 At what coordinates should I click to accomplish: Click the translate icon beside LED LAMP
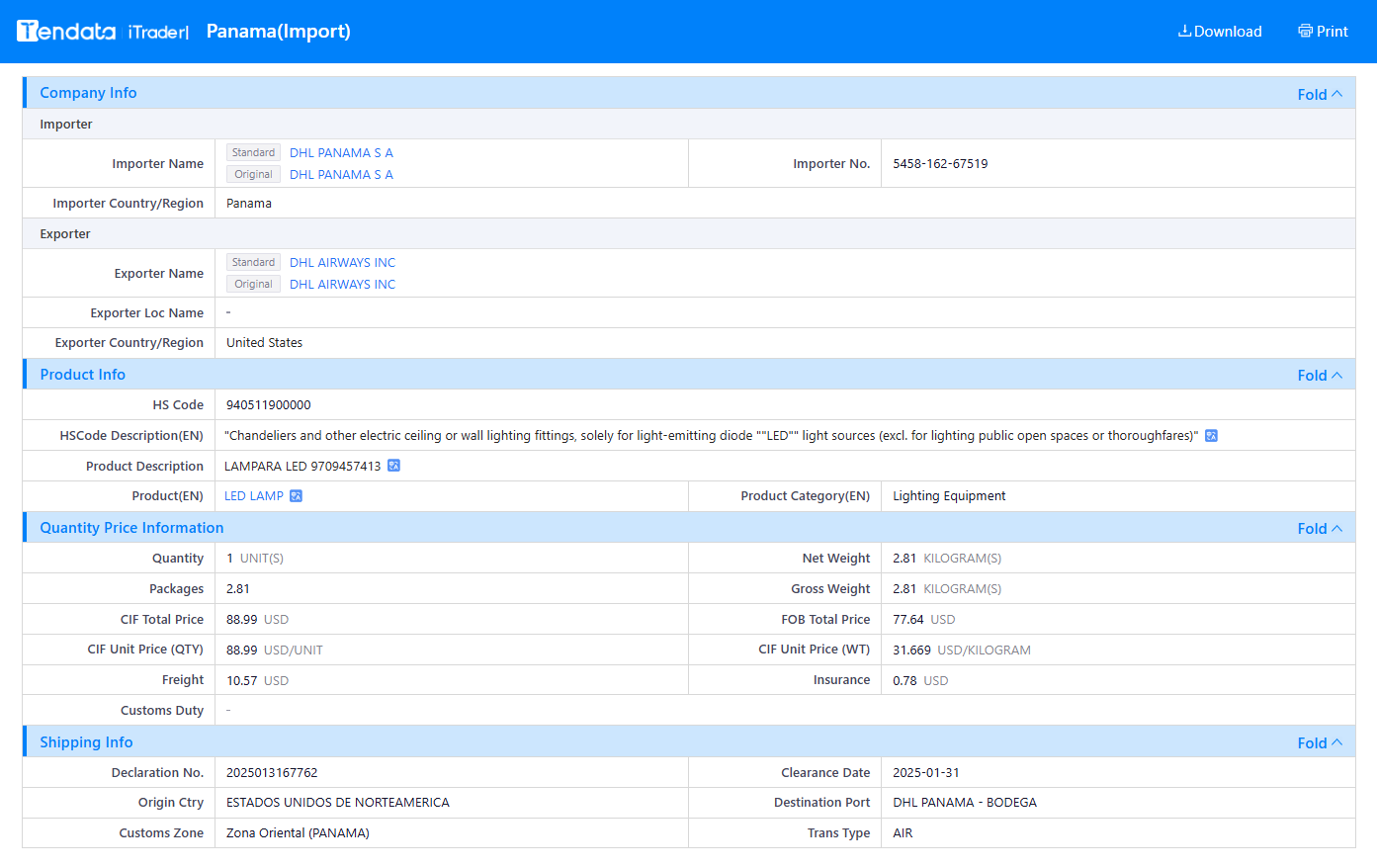(296, 496)
